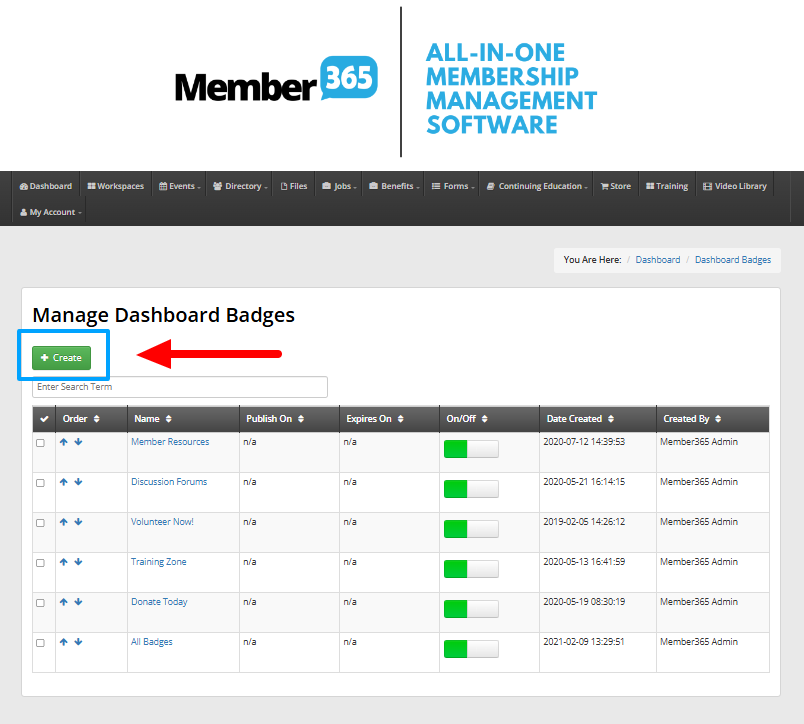Expand the Events dropdown menu
Screen dimensions: 804x724
click(180, 186)
